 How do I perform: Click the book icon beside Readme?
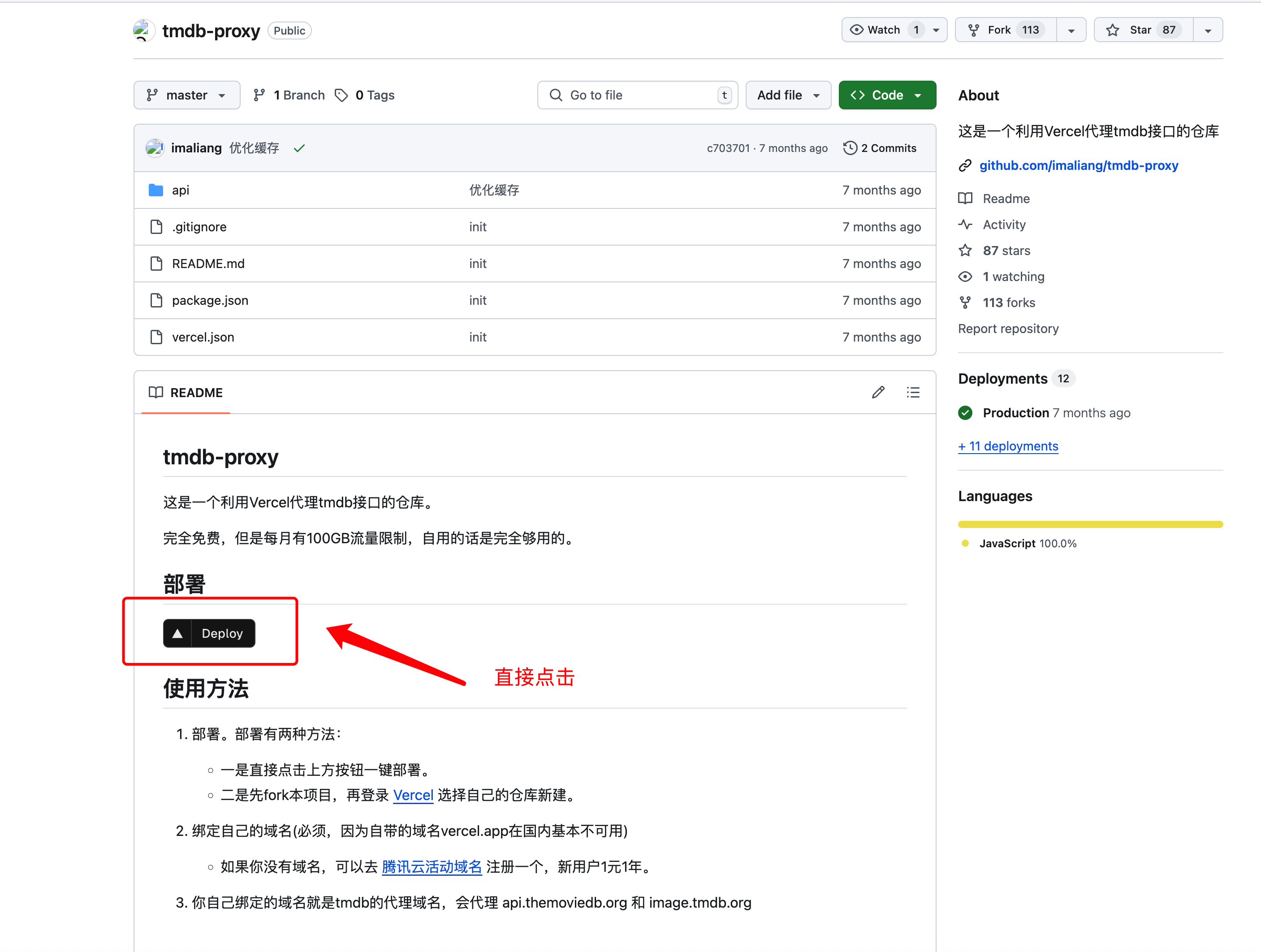click(965, 199)
